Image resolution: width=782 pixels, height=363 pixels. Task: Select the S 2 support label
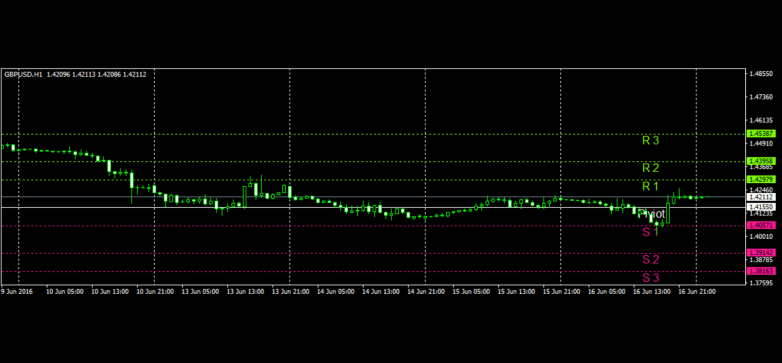click(650, 259)
